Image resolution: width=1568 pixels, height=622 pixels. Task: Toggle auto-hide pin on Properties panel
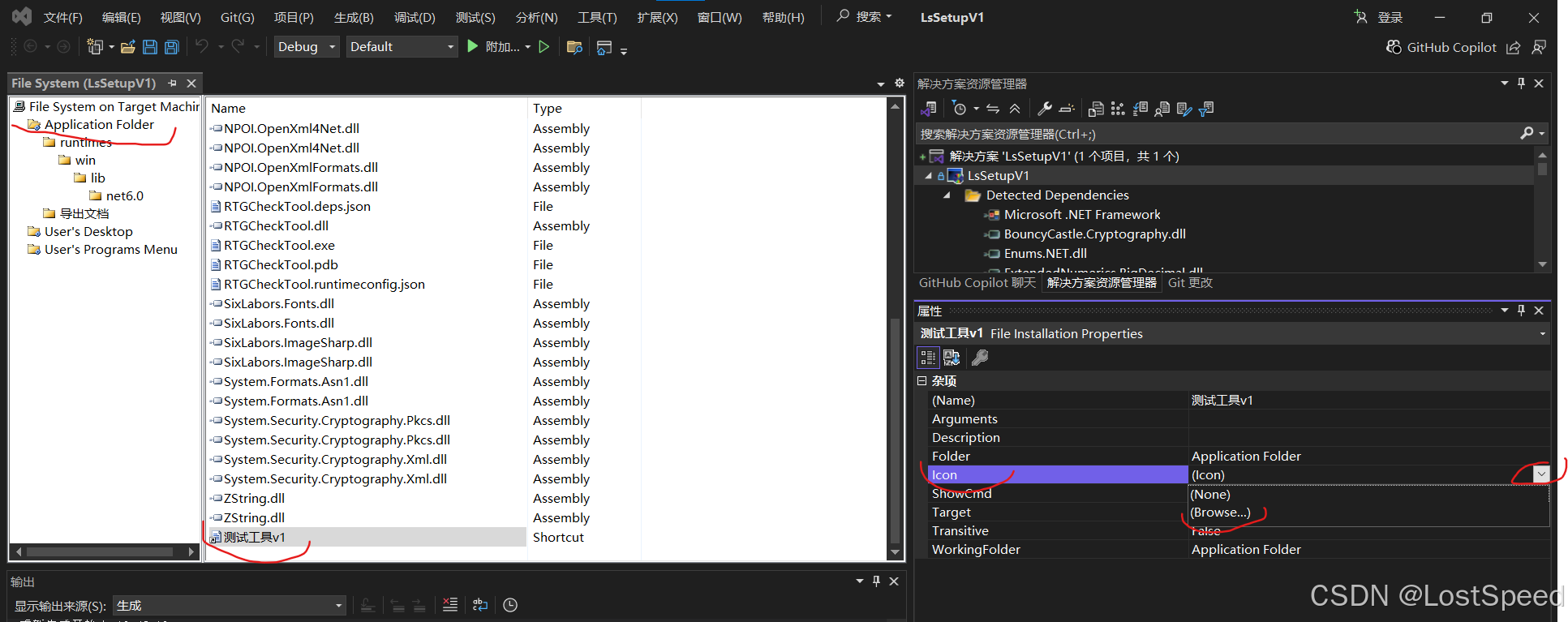[x=1521, y=311]
